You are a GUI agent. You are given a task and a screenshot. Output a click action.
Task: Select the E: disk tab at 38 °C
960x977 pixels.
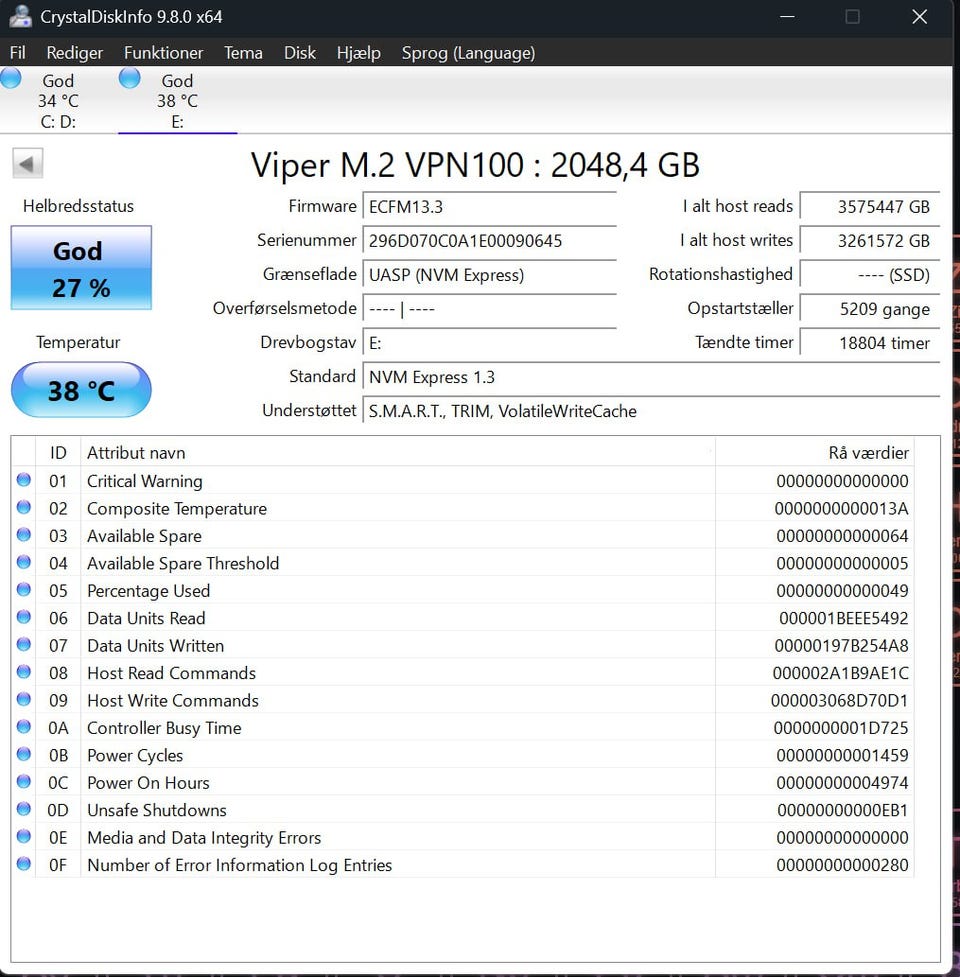177,101
